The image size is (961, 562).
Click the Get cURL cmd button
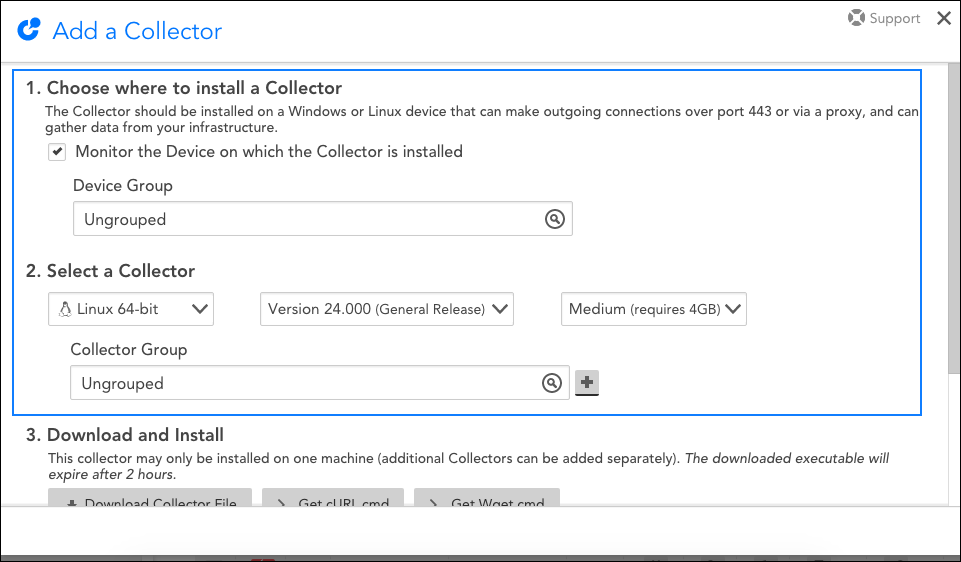[x=333, y=498]
